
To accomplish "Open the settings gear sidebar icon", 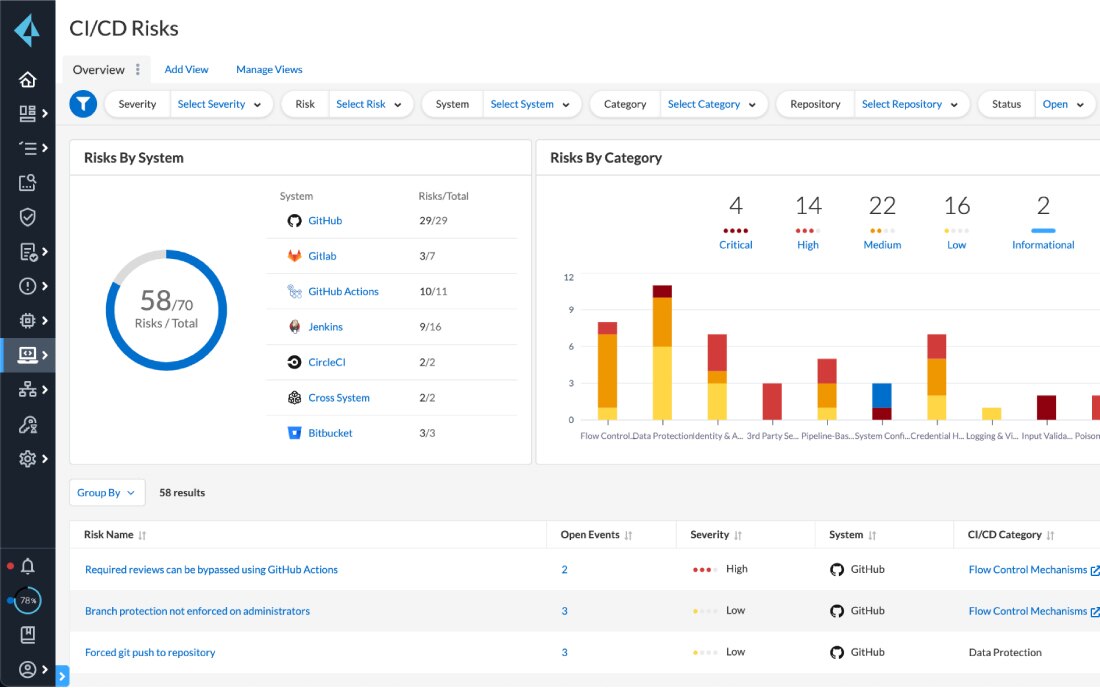I will [x=27, y=459].
